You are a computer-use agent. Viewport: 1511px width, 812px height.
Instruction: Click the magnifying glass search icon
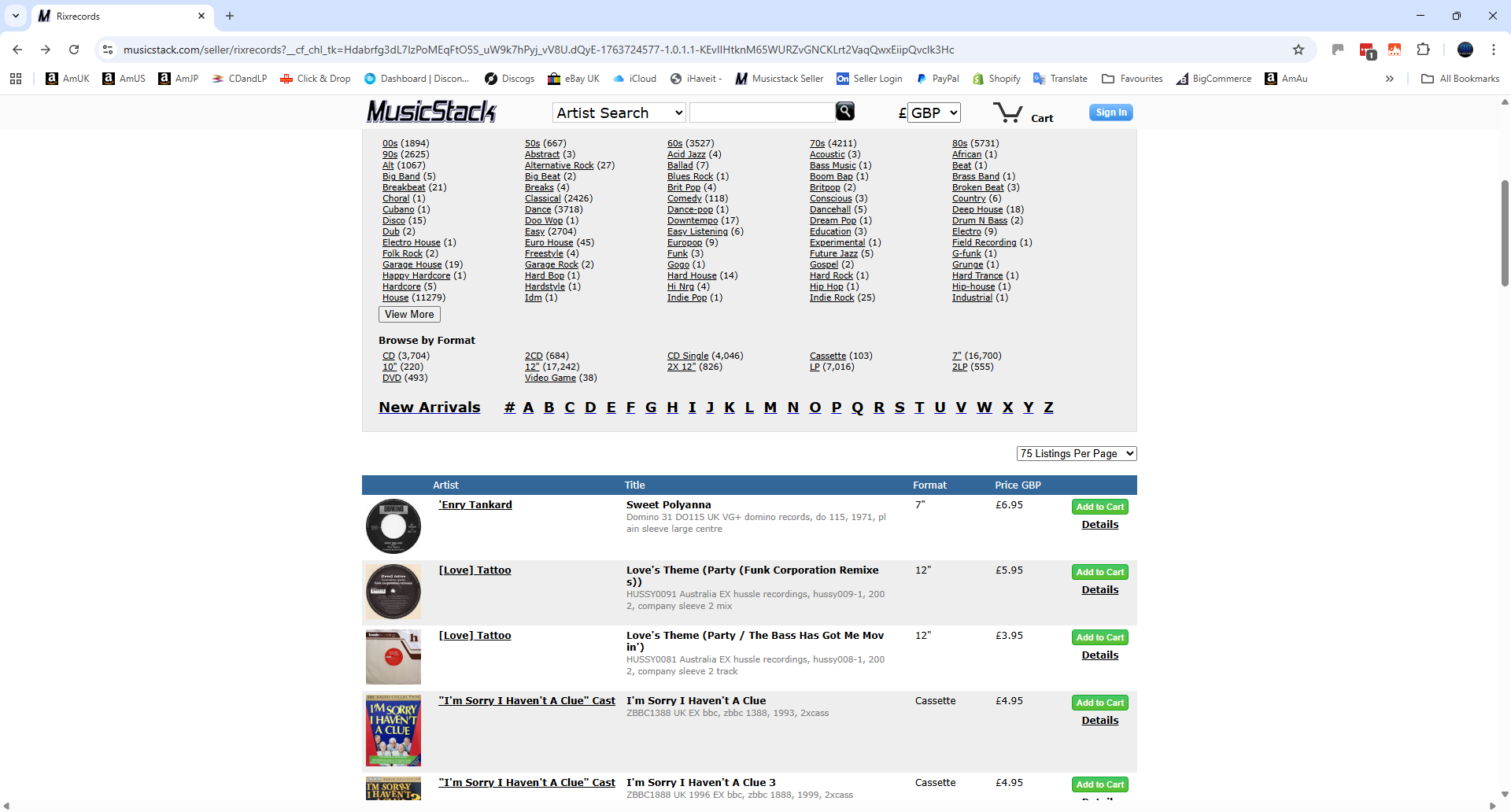(x=844, y=112)
